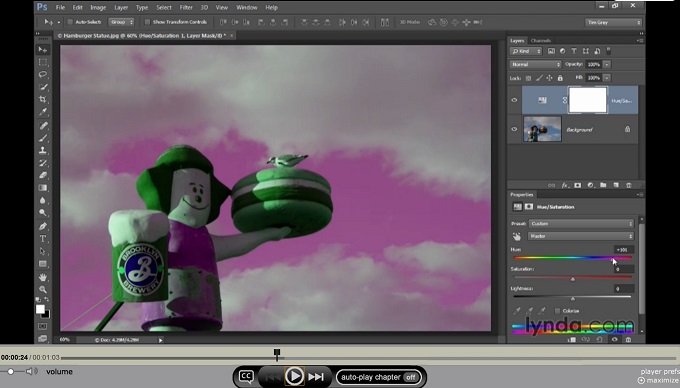The width and height of the screenshot is (680, 388).
Task: Click the create new layer icon
Action: coord(616,185)
